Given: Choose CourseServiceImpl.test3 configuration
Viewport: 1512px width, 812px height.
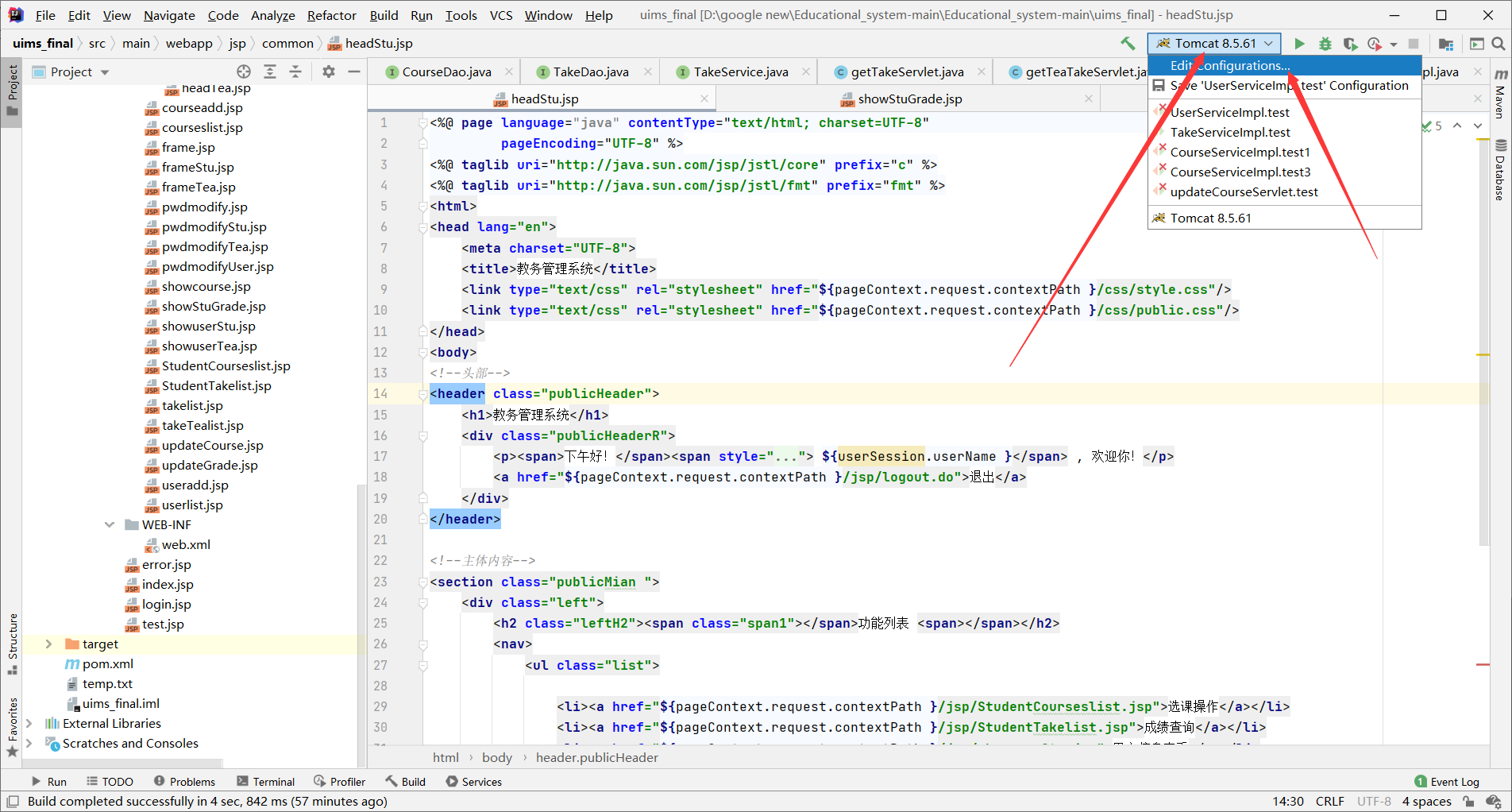Looking at the screenshot, I should (x=1284, y=172).
